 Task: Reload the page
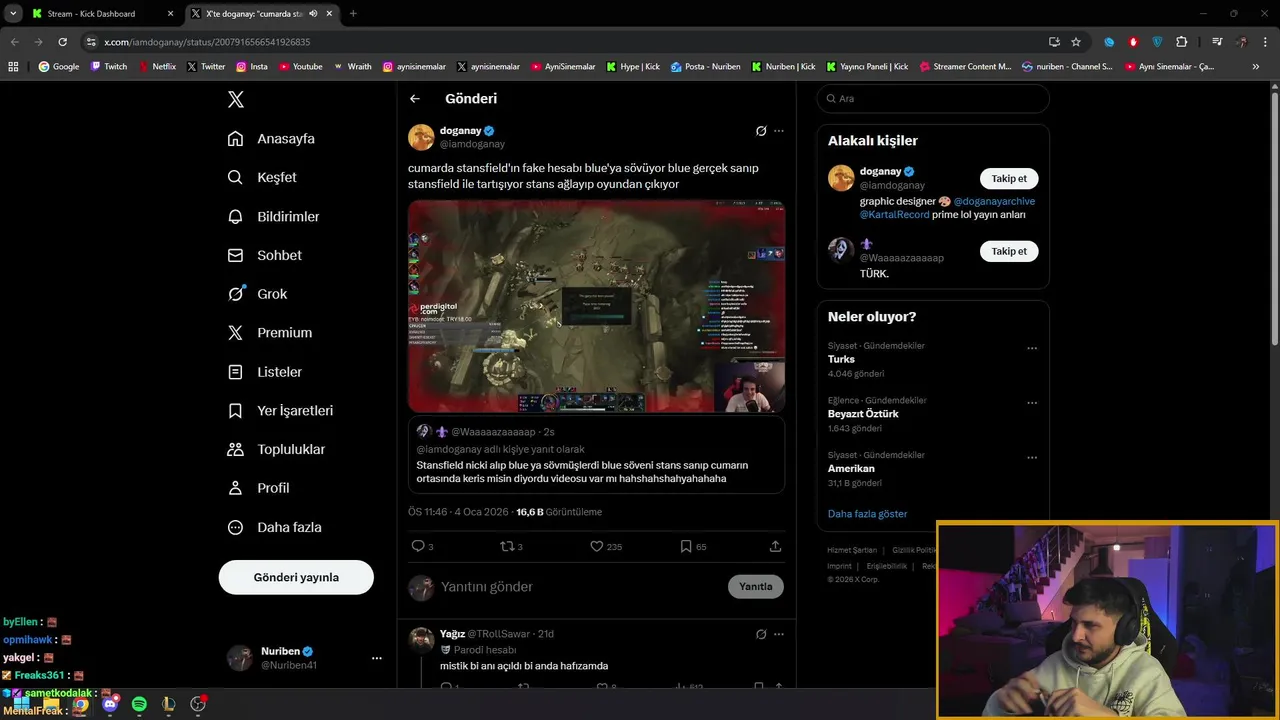click(x=62, y=42)
